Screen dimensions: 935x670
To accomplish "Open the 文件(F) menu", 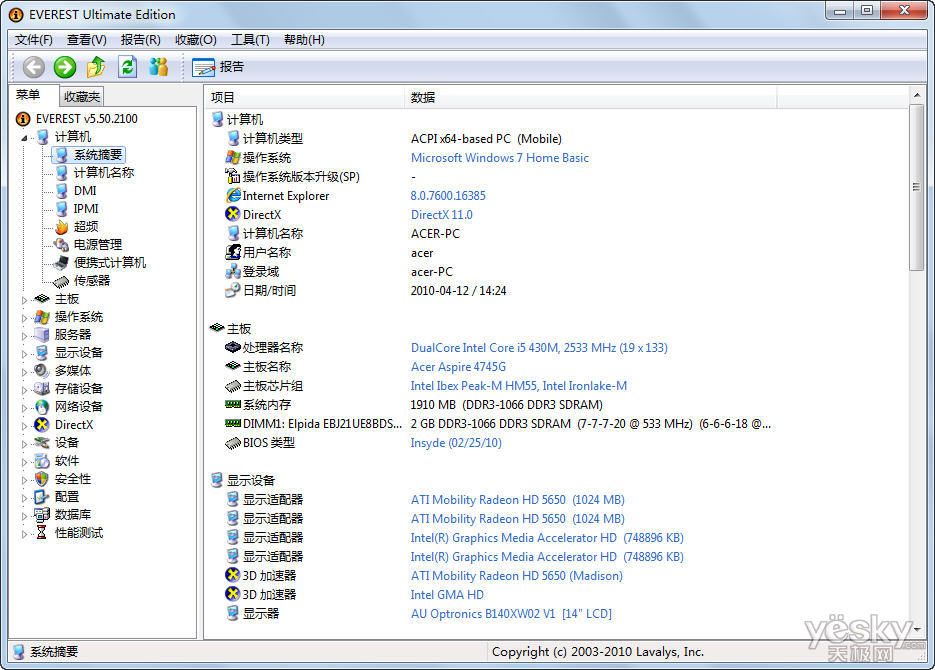I will click(33, 40).
